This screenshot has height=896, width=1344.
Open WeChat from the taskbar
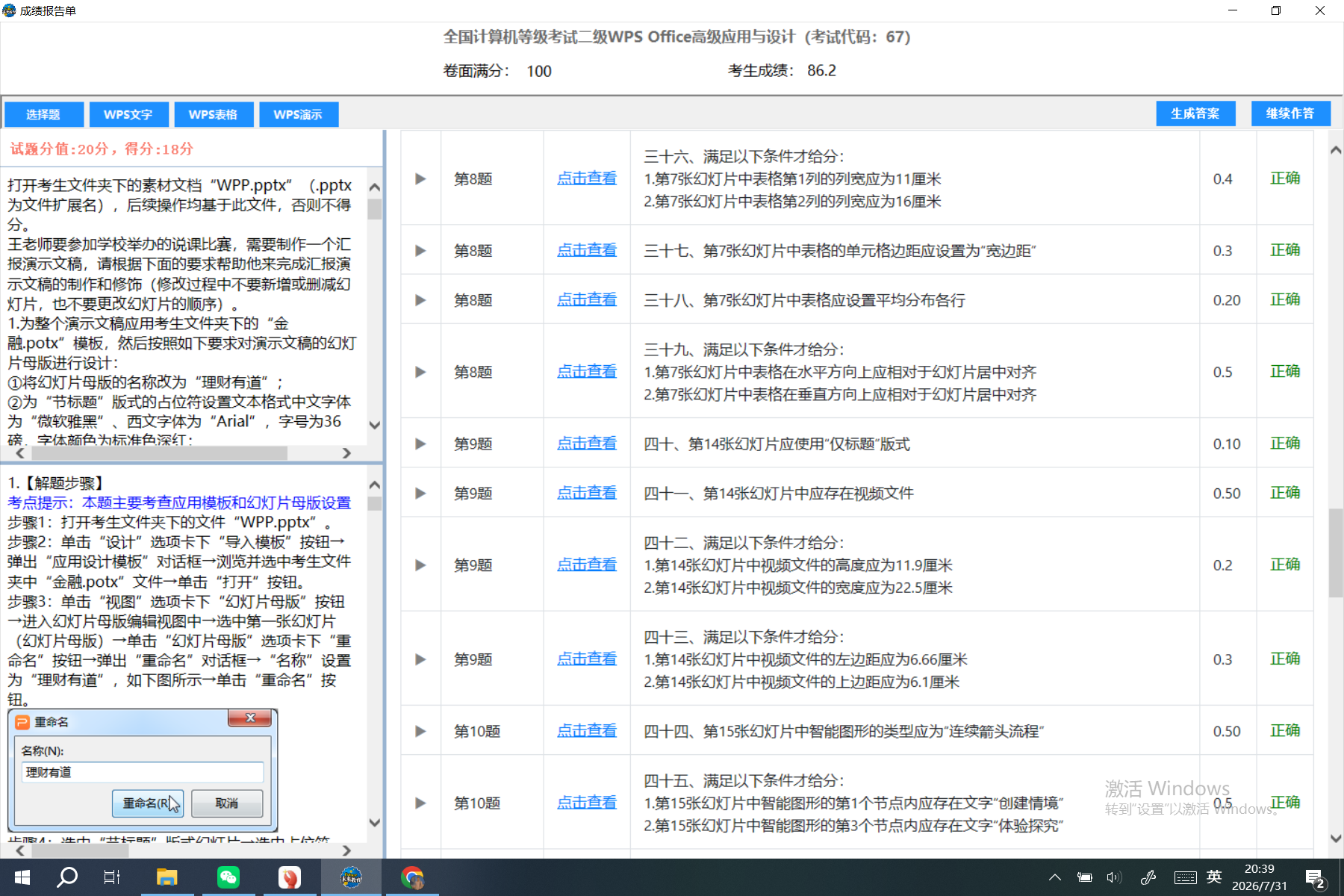point(228,877)
